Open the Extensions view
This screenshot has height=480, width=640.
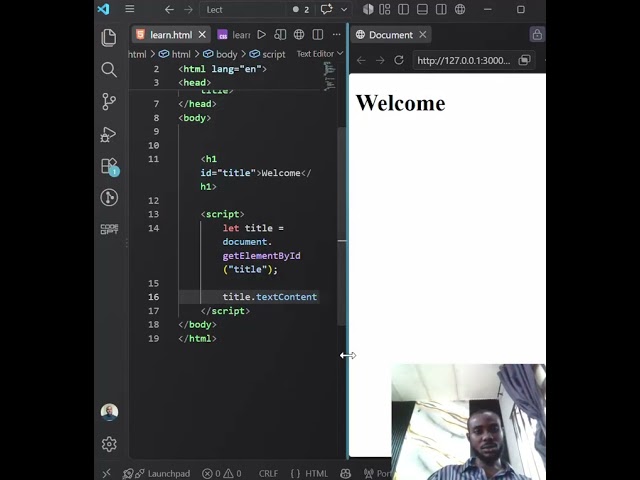point(109,167)
